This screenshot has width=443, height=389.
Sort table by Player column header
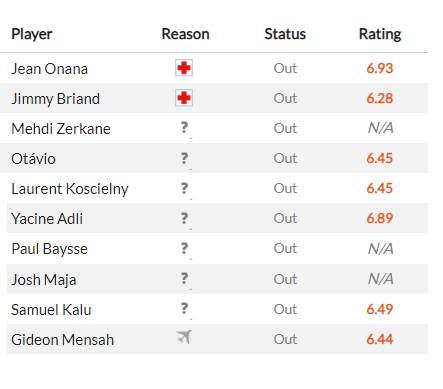coord(32,34)
